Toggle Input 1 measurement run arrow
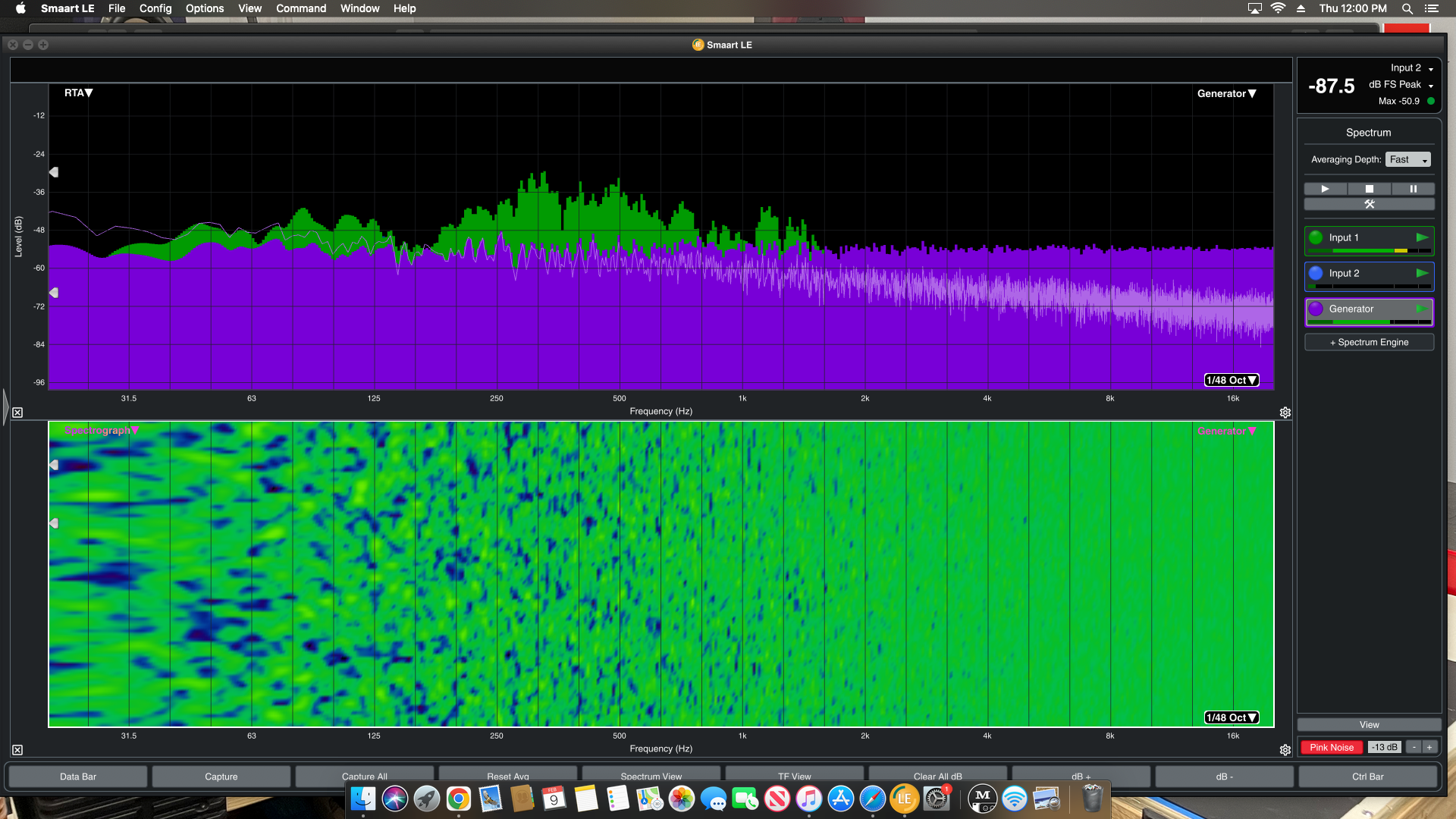1456x819 pixels. (x=1422, y=237)
